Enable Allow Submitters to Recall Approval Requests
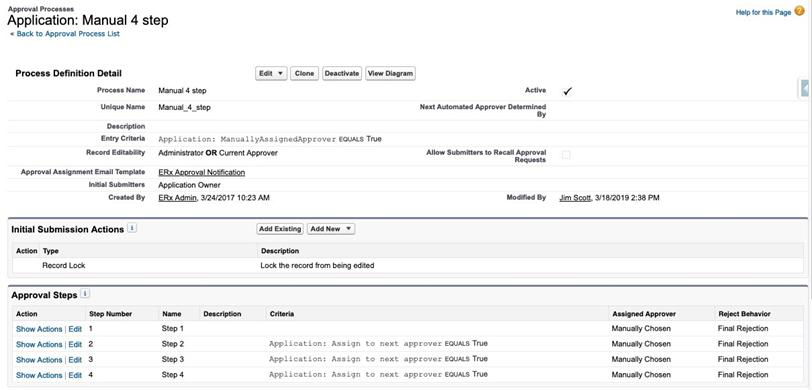Viewport: 812px width, 390px height. (x=566, y=154)
